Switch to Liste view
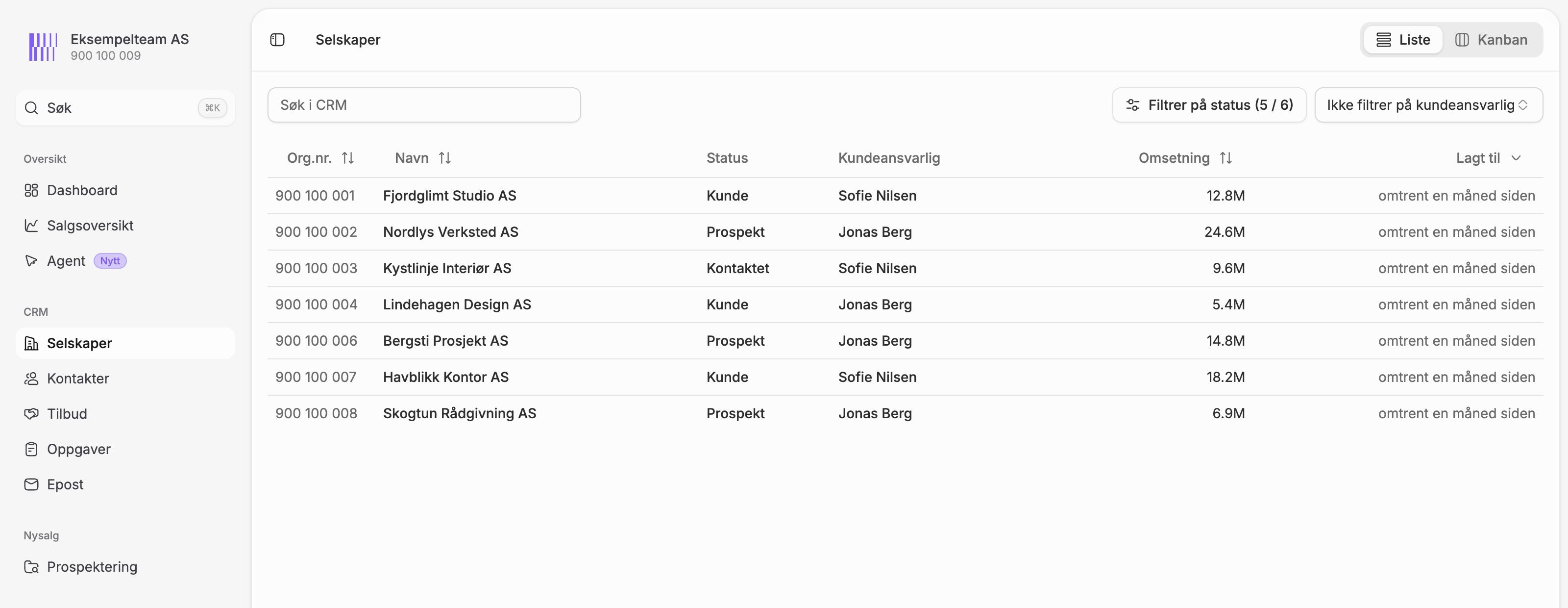The height and width of the screenshot is (608, 1568). coord(1403,40)
